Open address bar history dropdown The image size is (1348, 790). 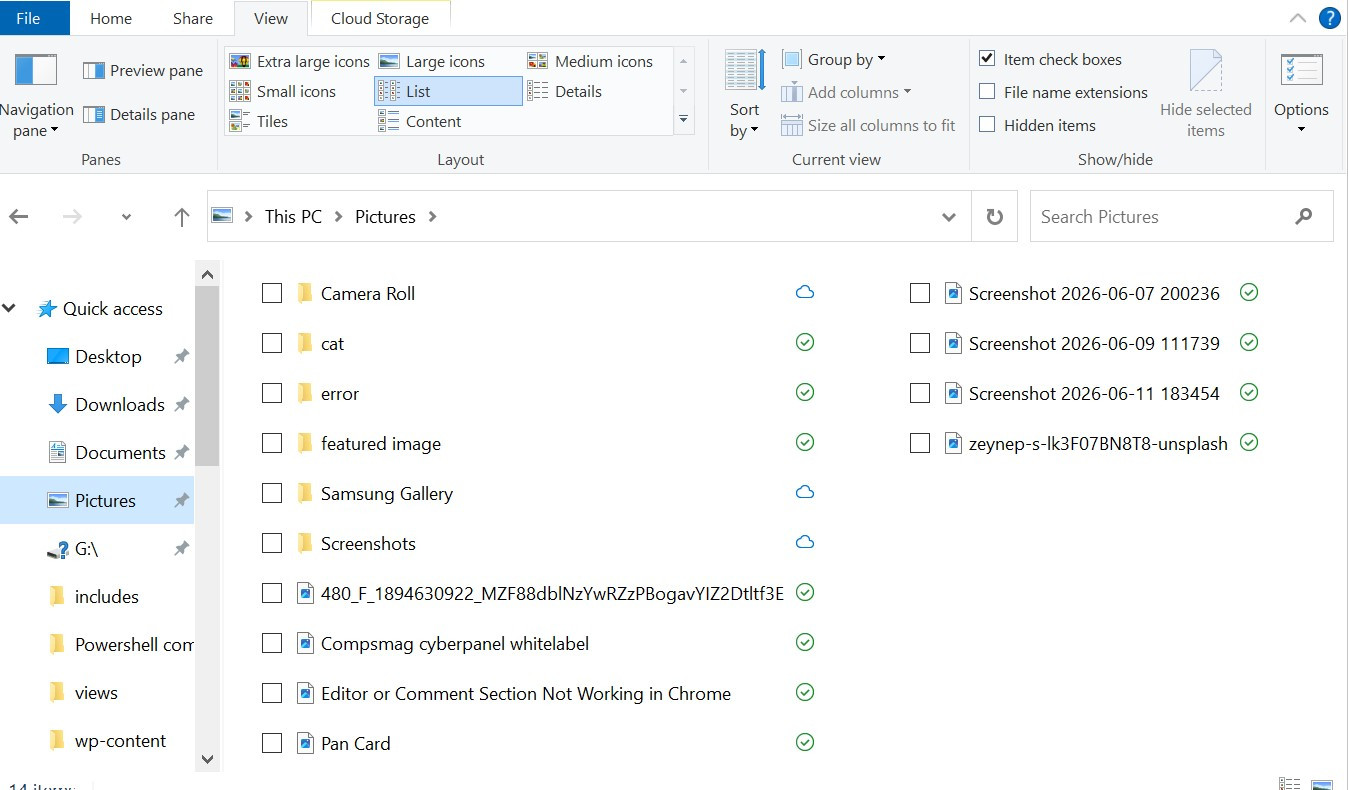pyautogui.click(x=949, y=217)
